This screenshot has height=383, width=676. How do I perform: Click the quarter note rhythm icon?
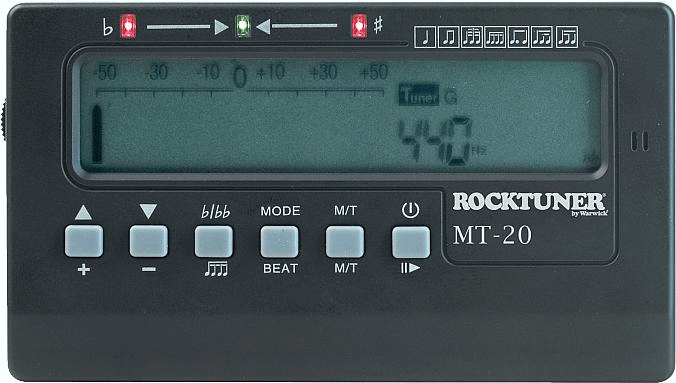425,37
